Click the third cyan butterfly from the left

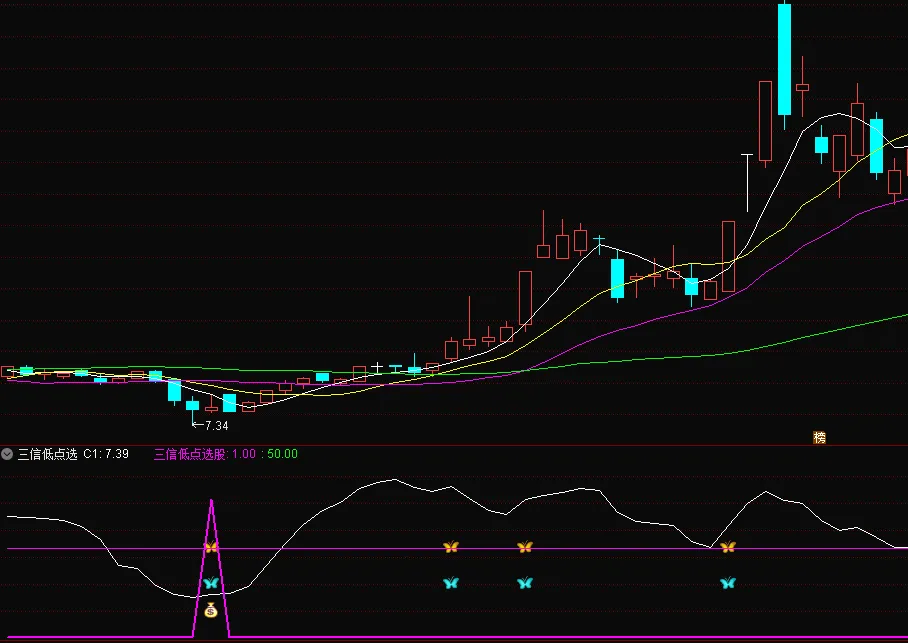click(525, 583)
